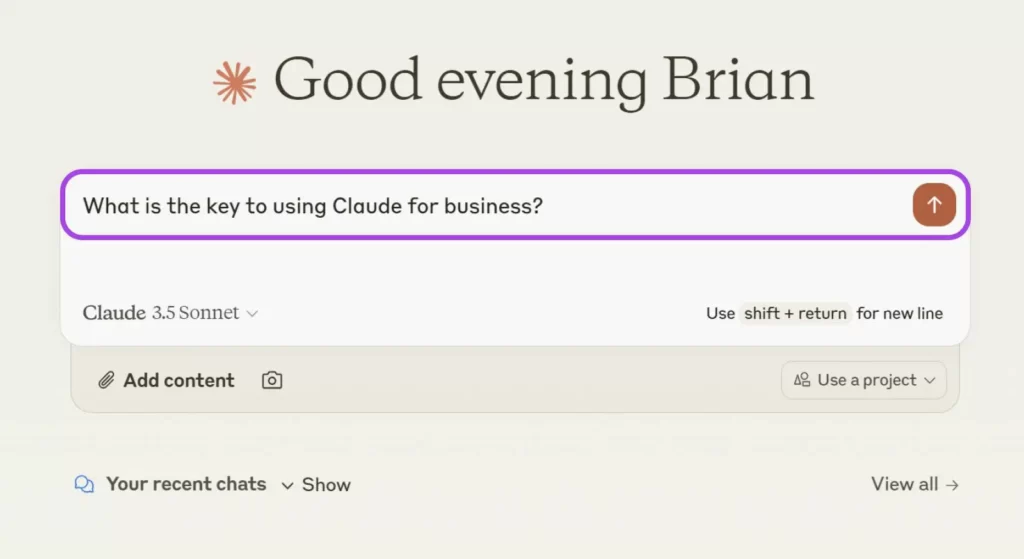Click the shift + return shortcut hint
Viewport: 1024px width, 559px height.
(795, 313)
